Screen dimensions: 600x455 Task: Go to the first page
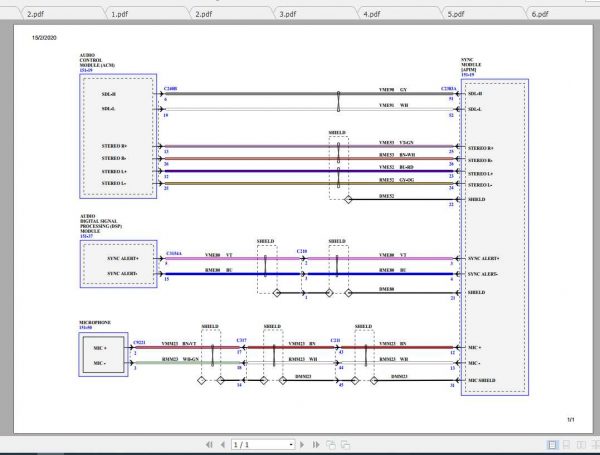[x=209, y=445]
